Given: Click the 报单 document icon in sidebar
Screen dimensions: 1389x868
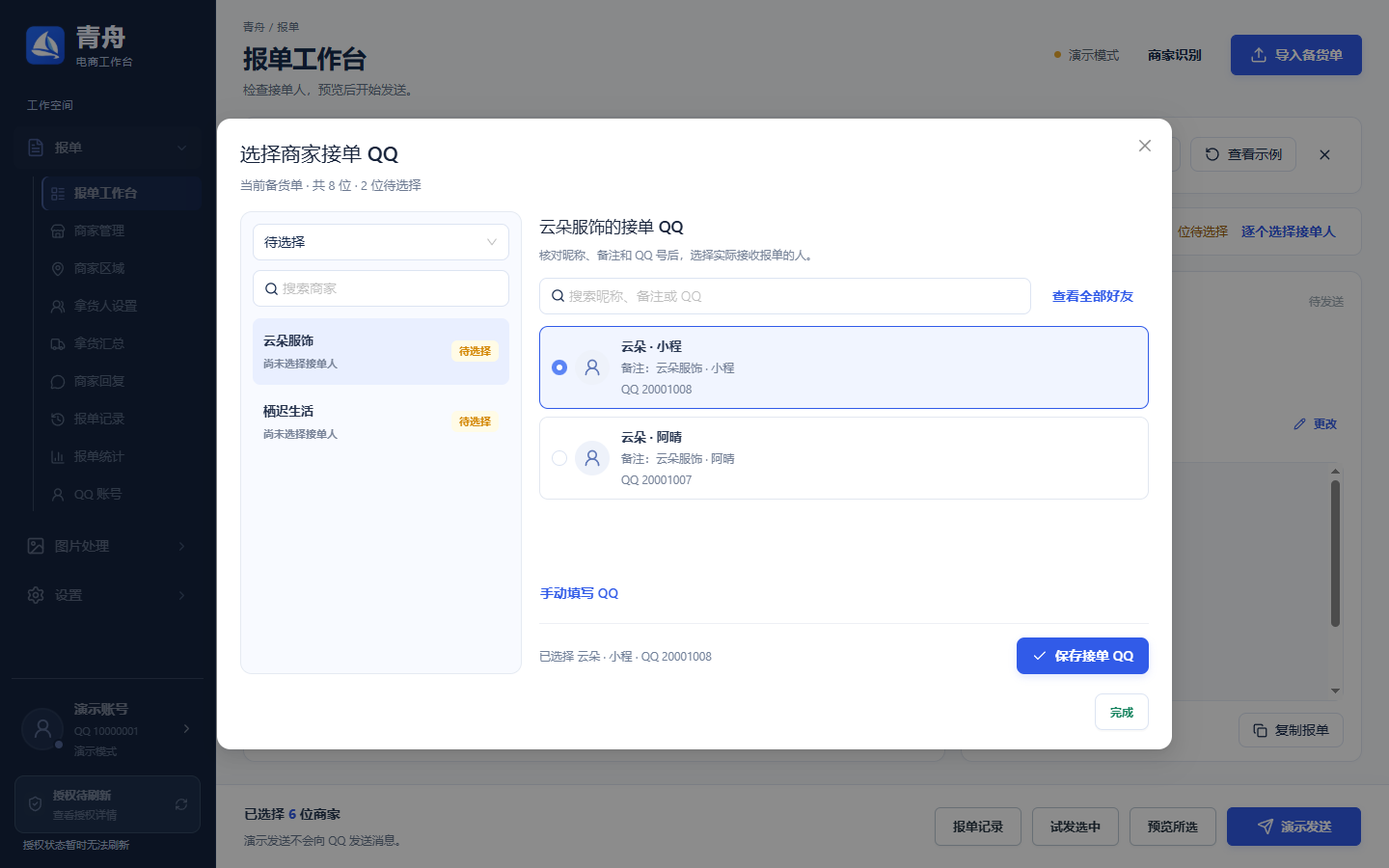Looking at the screenshot, I should pos(36,148).
